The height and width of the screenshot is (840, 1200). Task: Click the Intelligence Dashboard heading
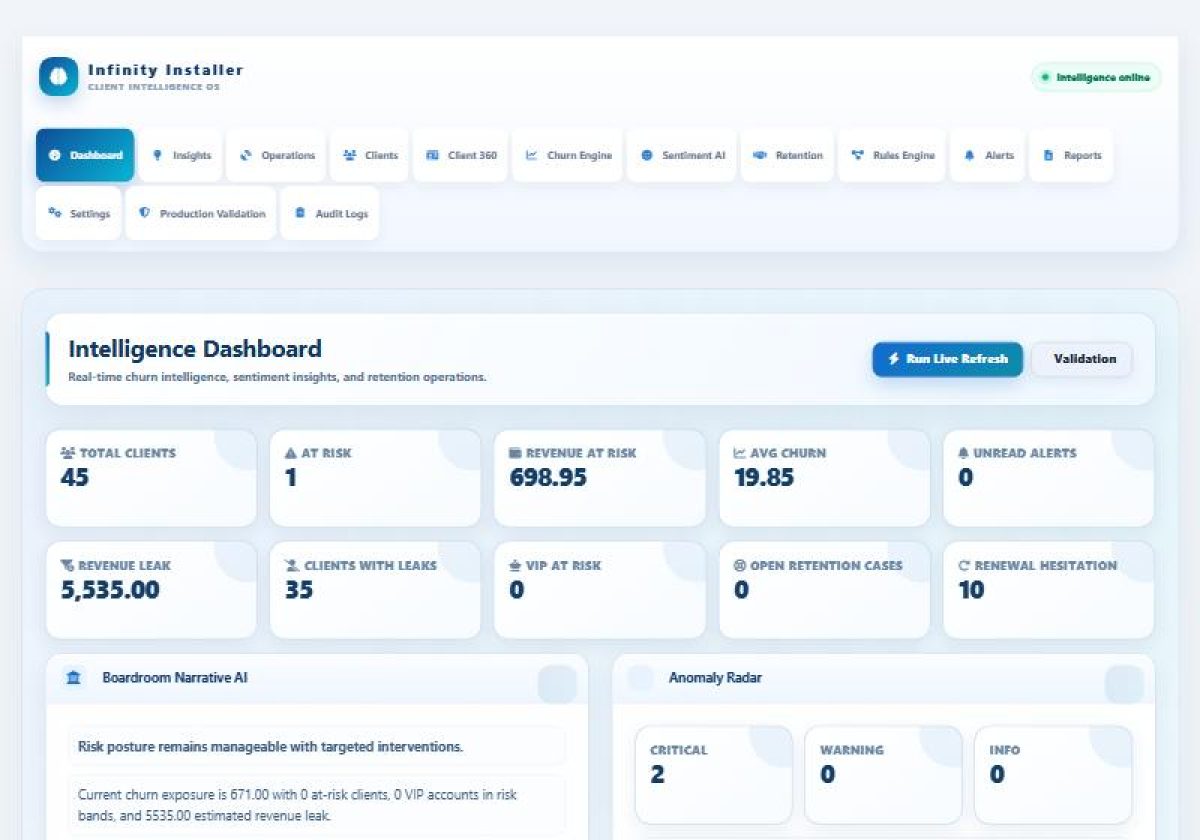pos(195,349)
